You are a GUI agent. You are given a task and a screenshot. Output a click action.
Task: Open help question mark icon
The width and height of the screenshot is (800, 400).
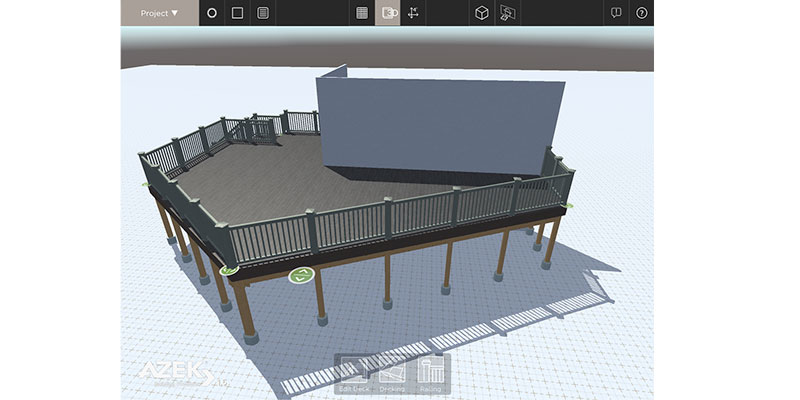pyautogui.click(x=642, y=13)
